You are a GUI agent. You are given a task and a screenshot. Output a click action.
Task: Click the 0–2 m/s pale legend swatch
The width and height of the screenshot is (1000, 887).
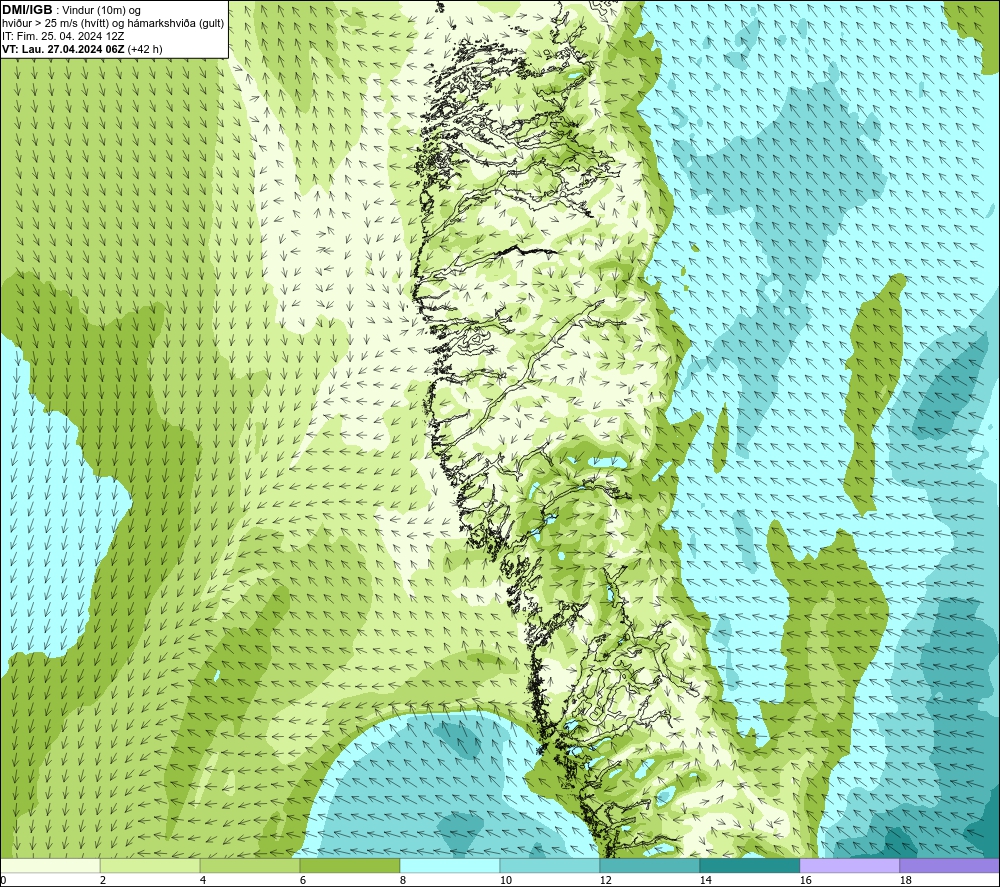[50, 865]
